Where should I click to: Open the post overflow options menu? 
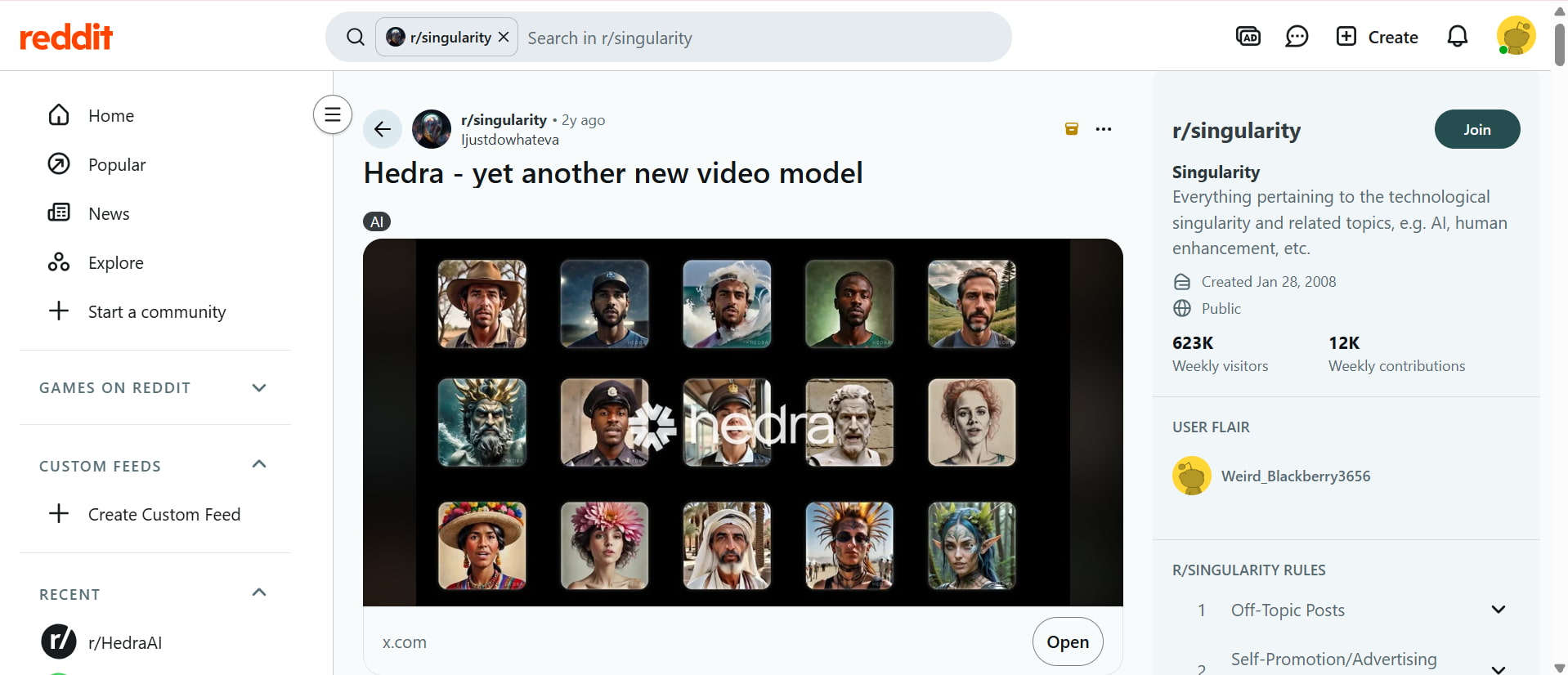click(x=1104, y=129)
